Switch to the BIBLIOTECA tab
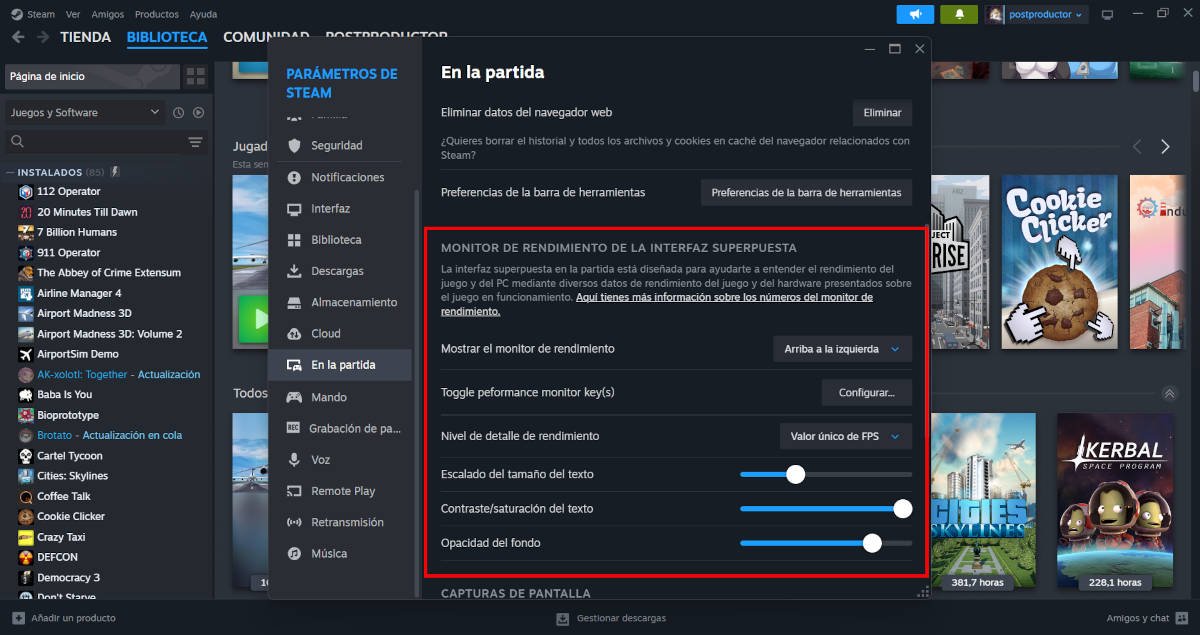 [167, 37]
